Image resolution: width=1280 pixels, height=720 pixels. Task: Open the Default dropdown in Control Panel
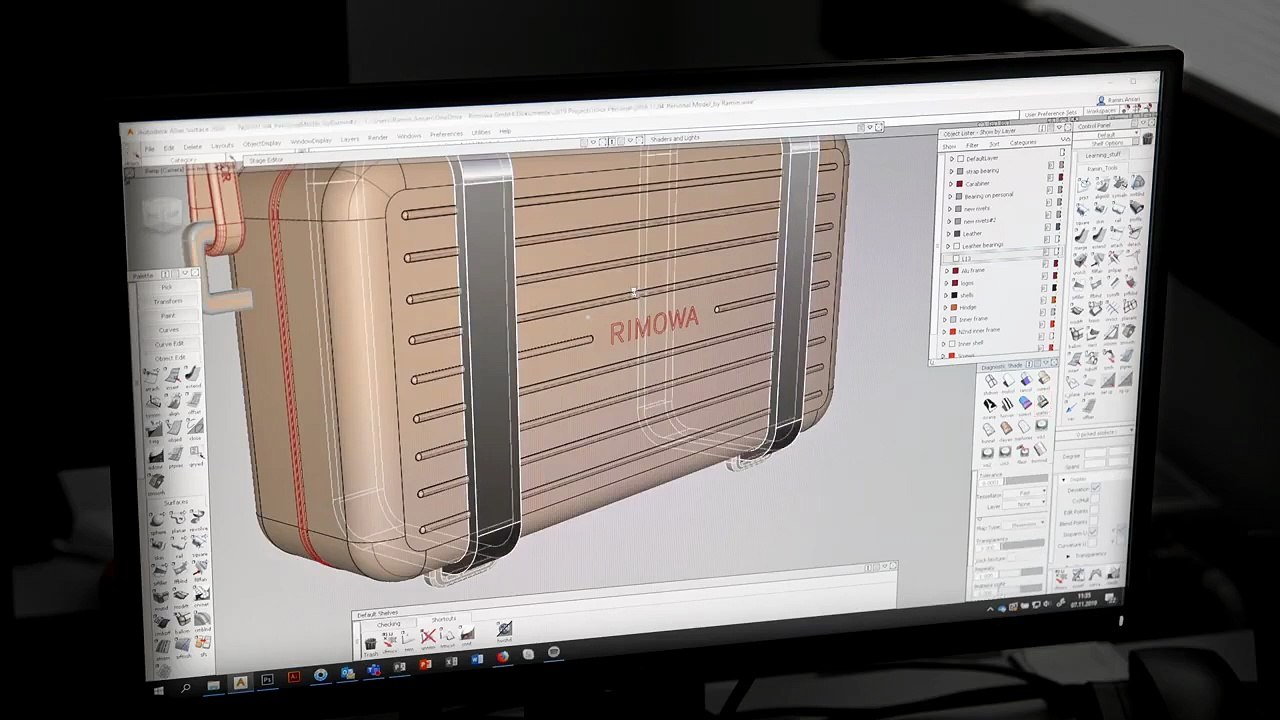pyautogui.click(x=1107, y=135)
